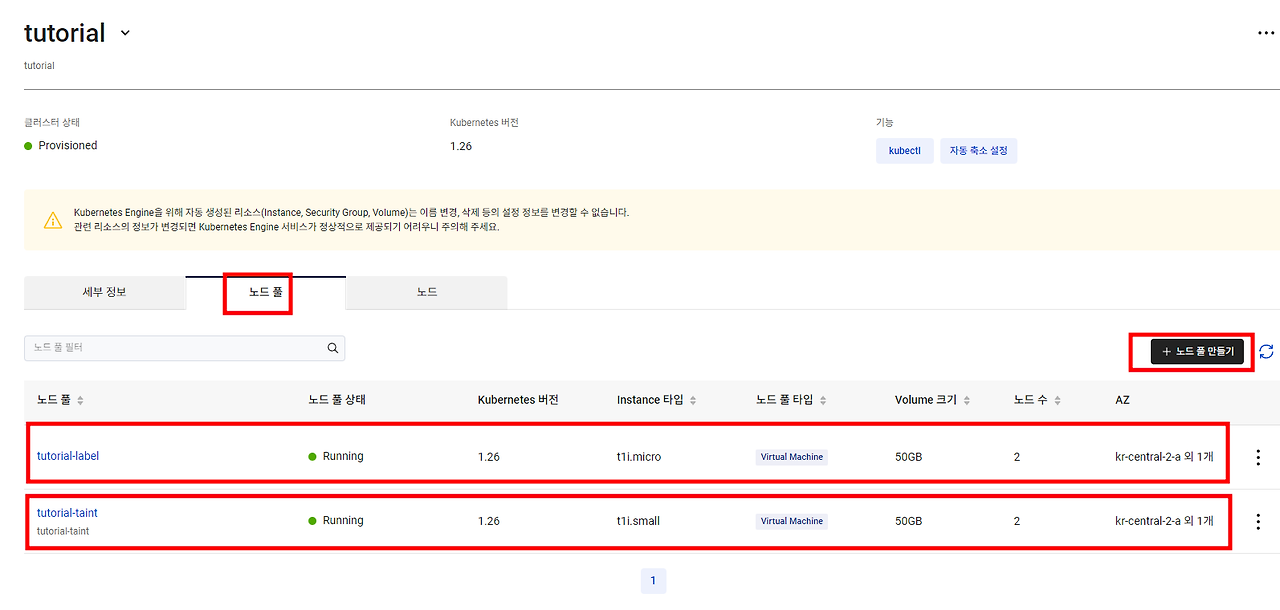The image size is (1280, 610).
Task: Click the AZ column header
Action: 1122,400
